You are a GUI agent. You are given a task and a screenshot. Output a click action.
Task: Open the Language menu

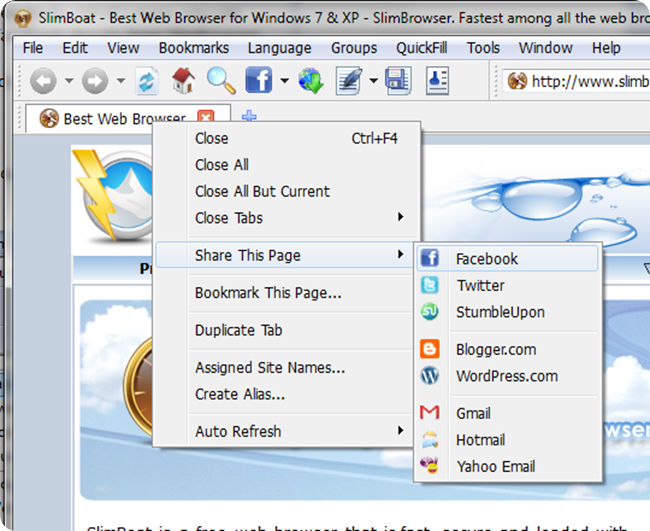point(279,48)
